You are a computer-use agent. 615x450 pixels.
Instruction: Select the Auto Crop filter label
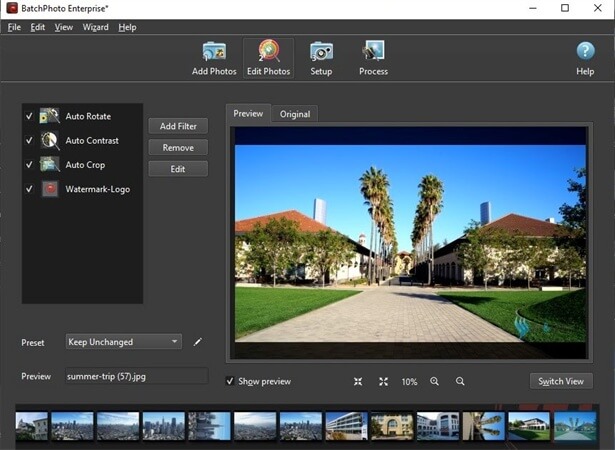tap(85, 165)
